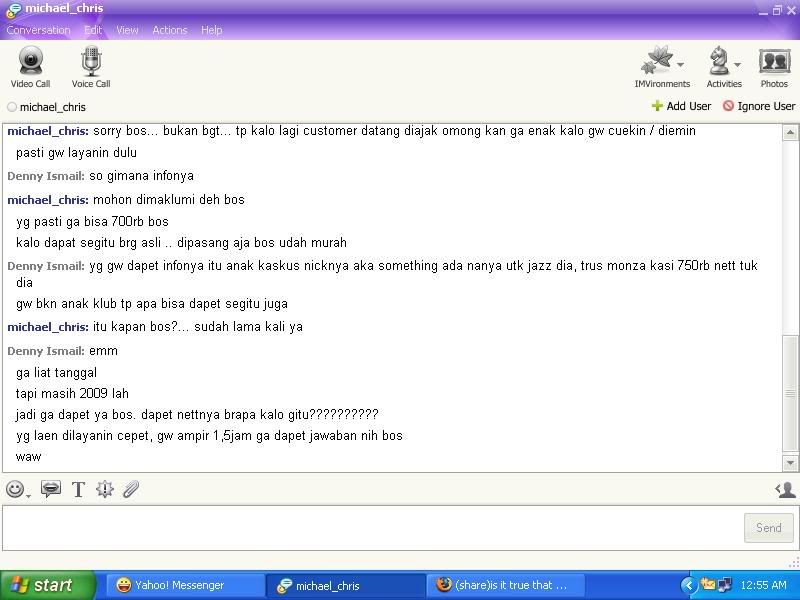Click the Send button
Screen dimensions: 800x600
(x=768, y=528)
